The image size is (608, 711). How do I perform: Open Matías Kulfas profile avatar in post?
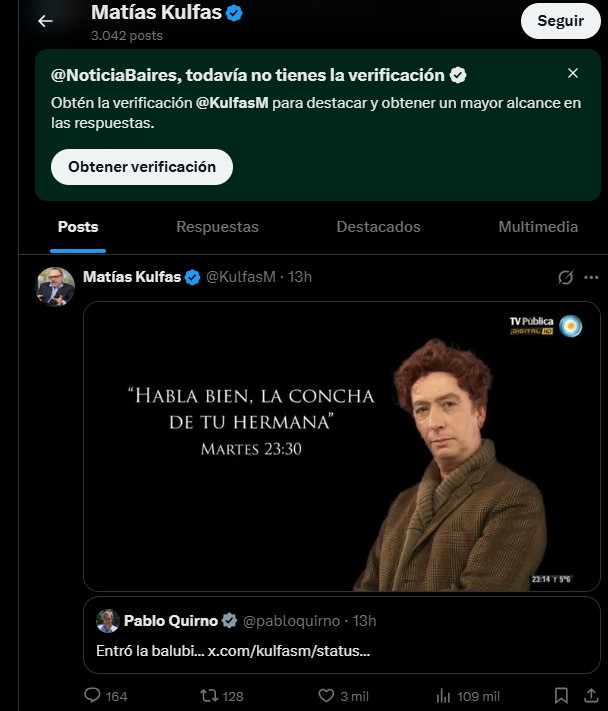pos(56,287)
